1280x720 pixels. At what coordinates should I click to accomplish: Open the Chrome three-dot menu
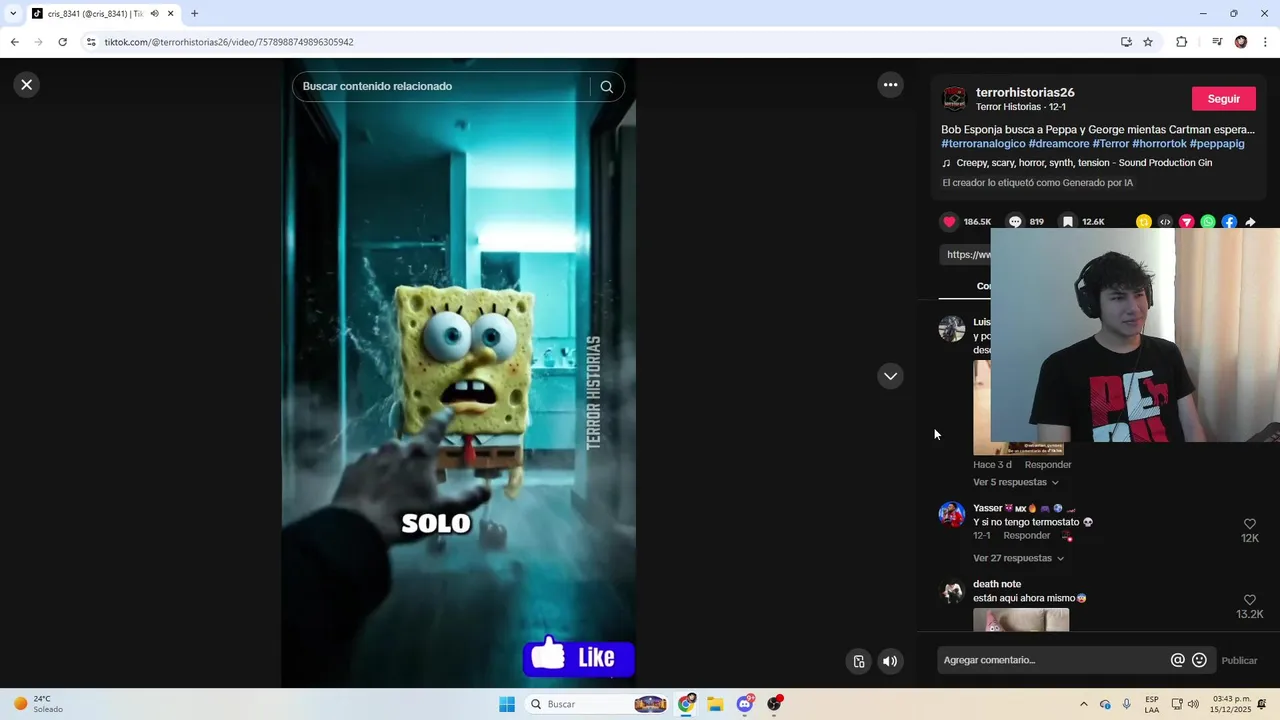pyautogui.click(x=1265, y=42)
